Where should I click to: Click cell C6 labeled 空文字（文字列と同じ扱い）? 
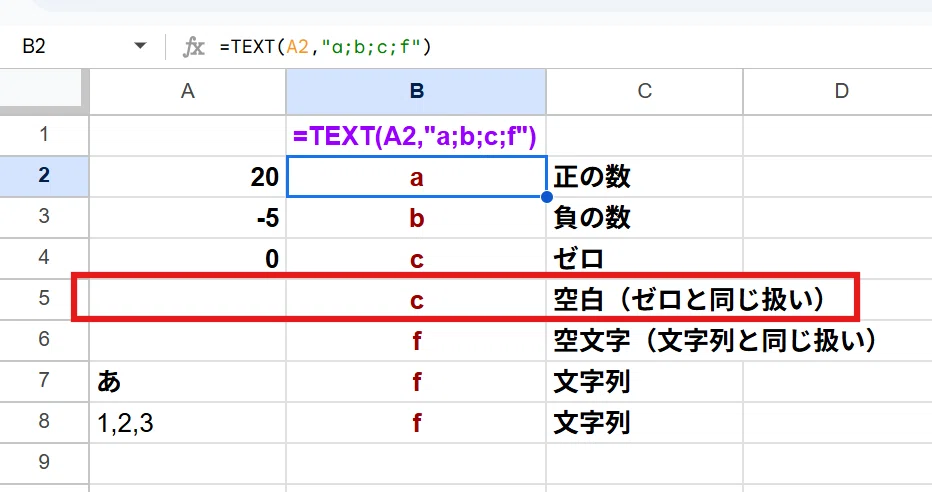click(644, 340)
